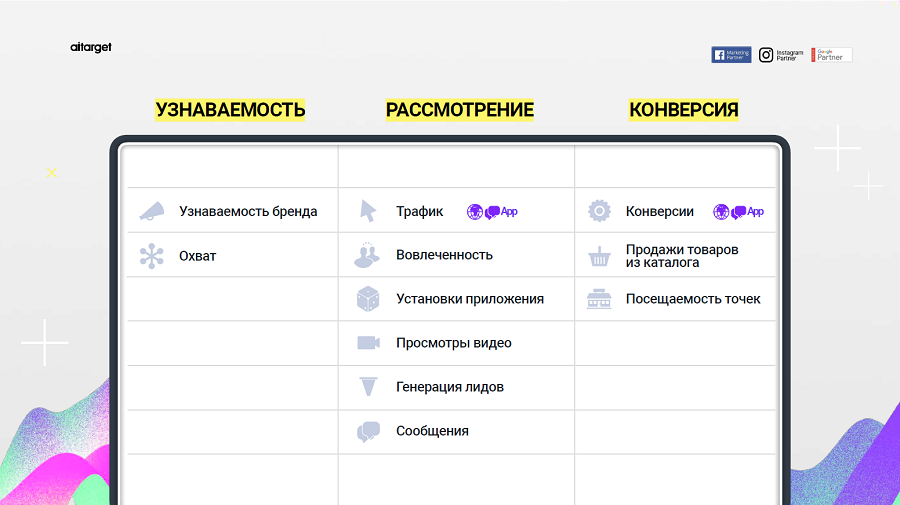Select the chat bubbles icon for Сообщения

click(x=368, y=432)
